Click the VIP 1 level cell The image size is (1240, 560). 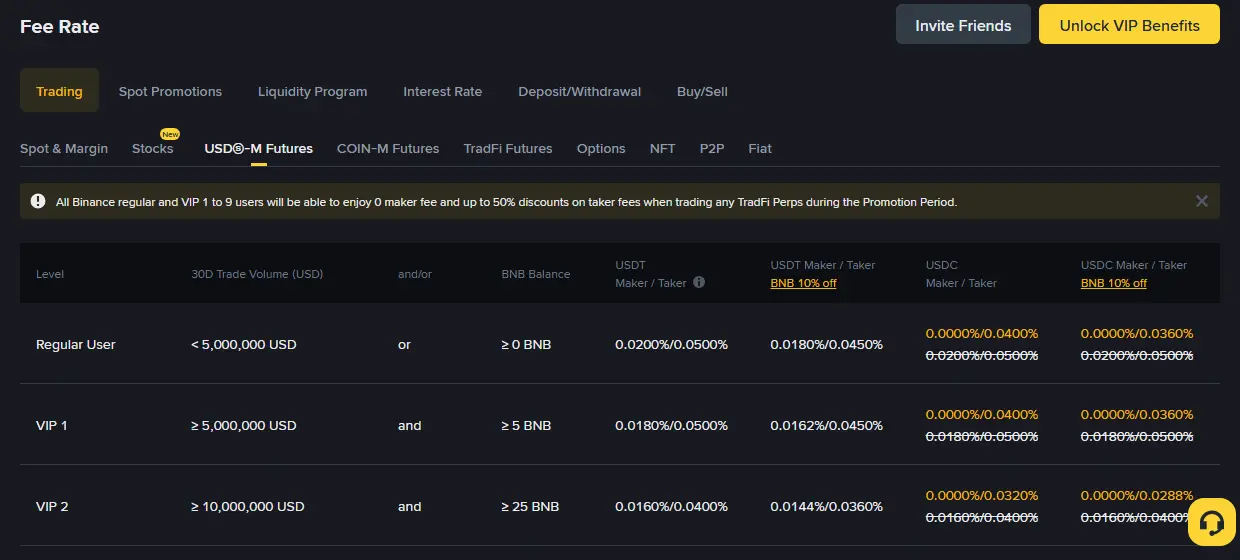(52, 425)
